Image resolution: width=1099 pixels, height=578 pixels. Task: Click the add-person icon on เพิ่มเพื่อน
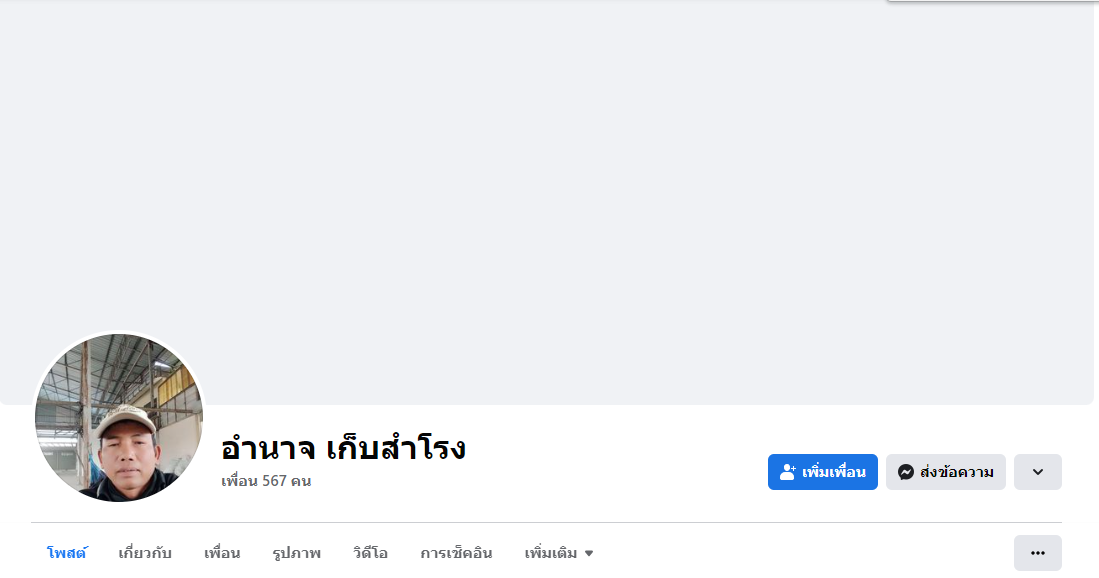(x=788, y=472)
